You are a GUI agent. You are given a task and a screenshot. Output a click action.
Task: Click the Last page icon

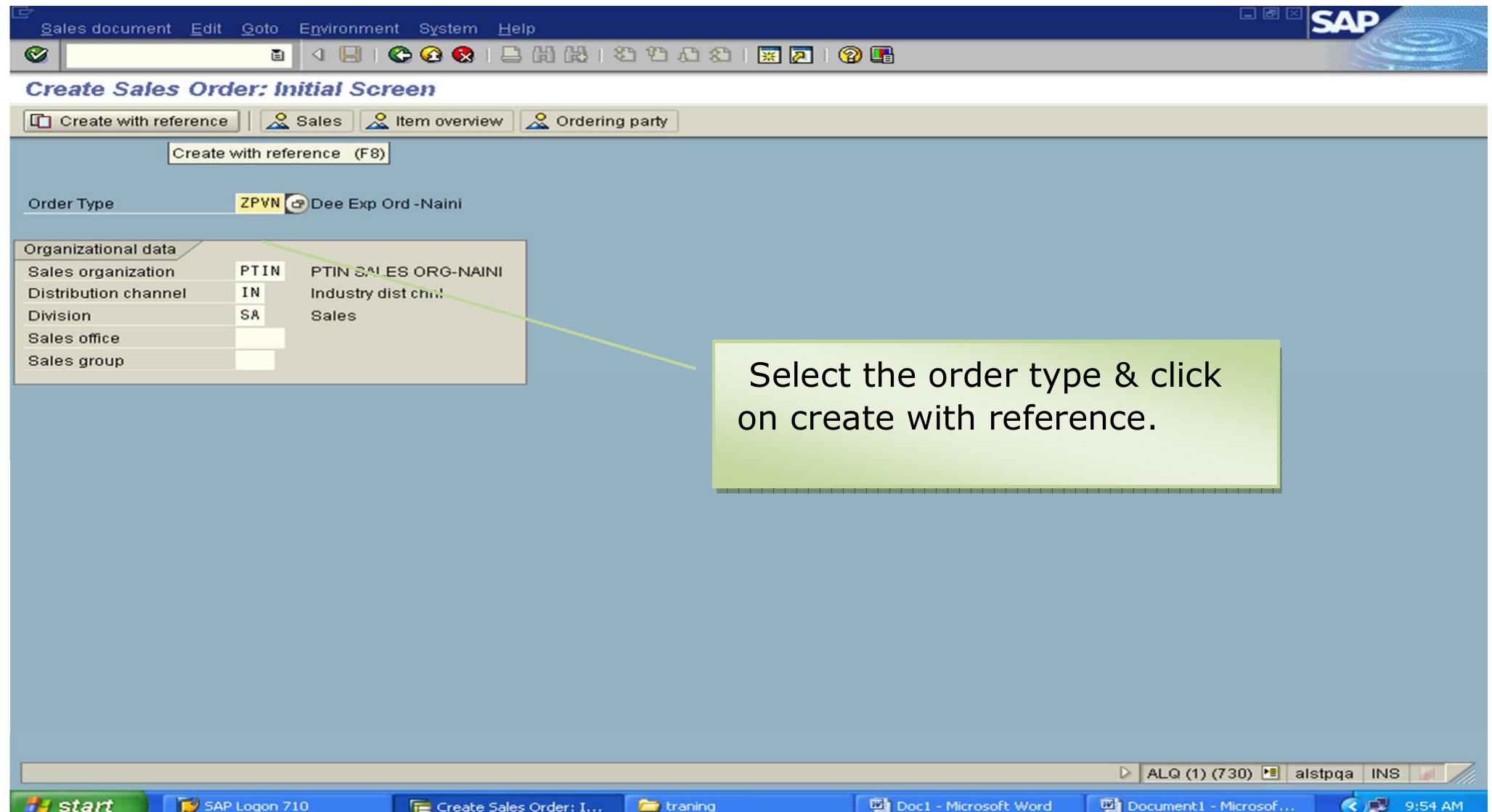[720, 55]
